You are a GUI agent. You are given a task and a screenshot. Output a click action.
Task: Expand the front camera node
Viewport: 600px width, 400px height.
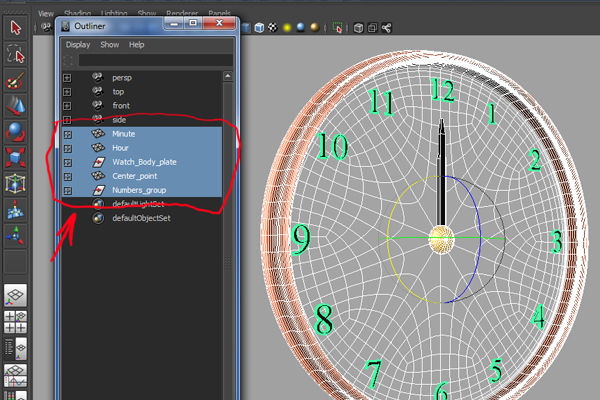(x=67, y=106)
